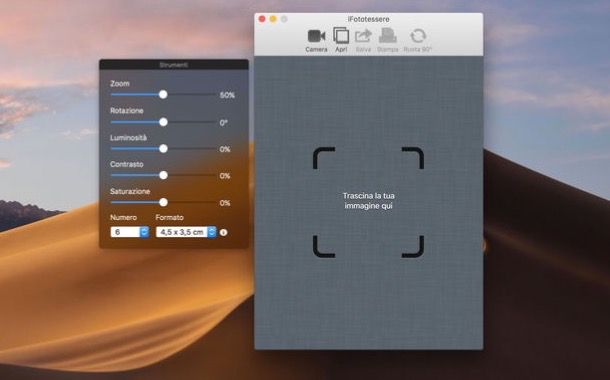610x380 pixels.
Task: Click the image drop area frame
Action: click(x=368, y=202)
